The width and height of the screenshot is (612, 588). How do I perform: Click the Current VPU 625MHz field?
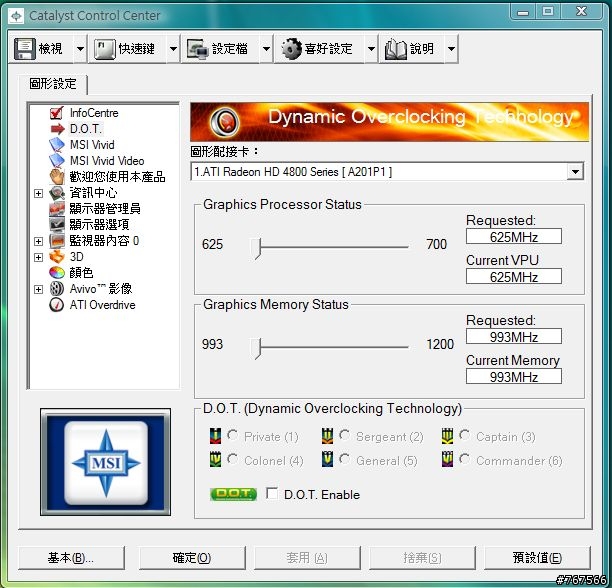point(514,277)
